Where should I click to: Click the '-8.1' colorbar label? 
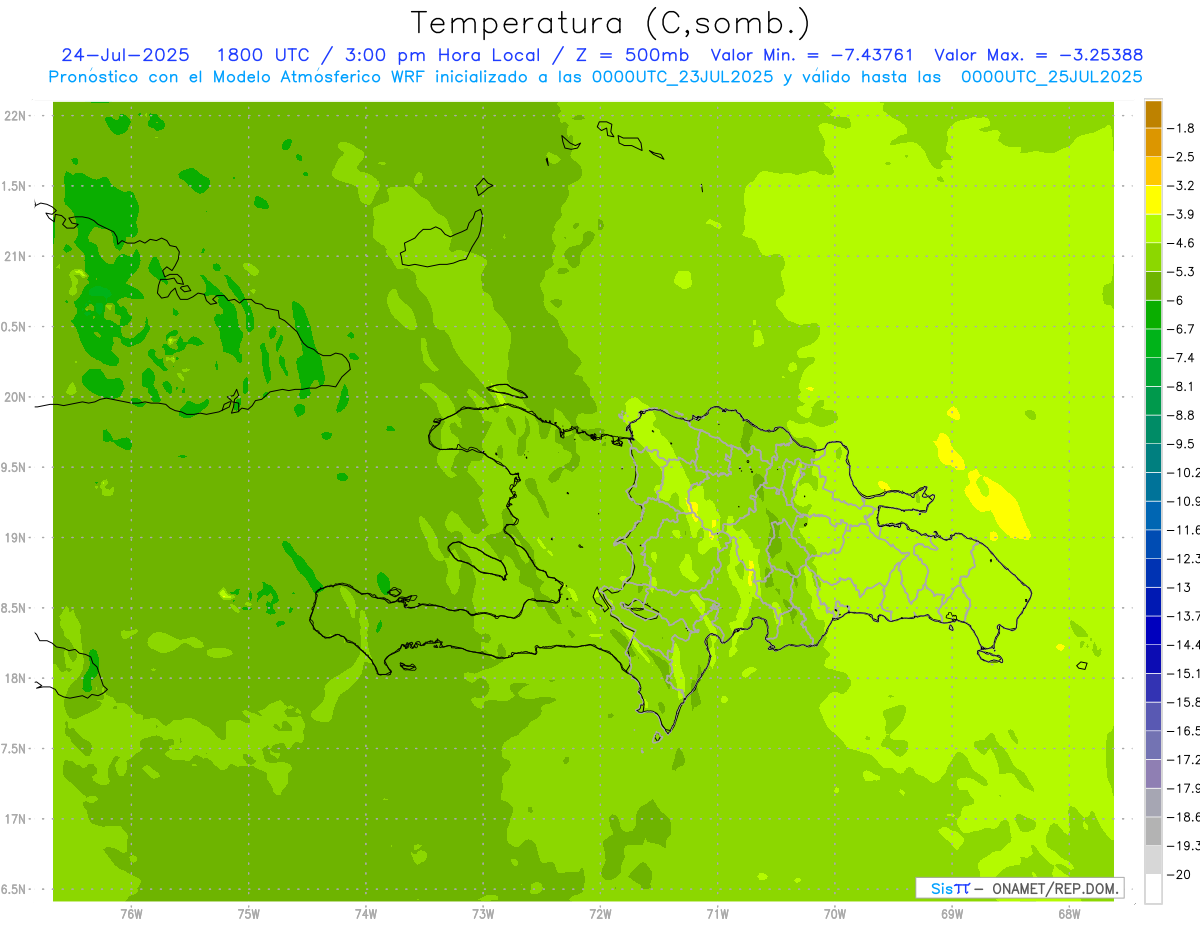[1182, 387]
